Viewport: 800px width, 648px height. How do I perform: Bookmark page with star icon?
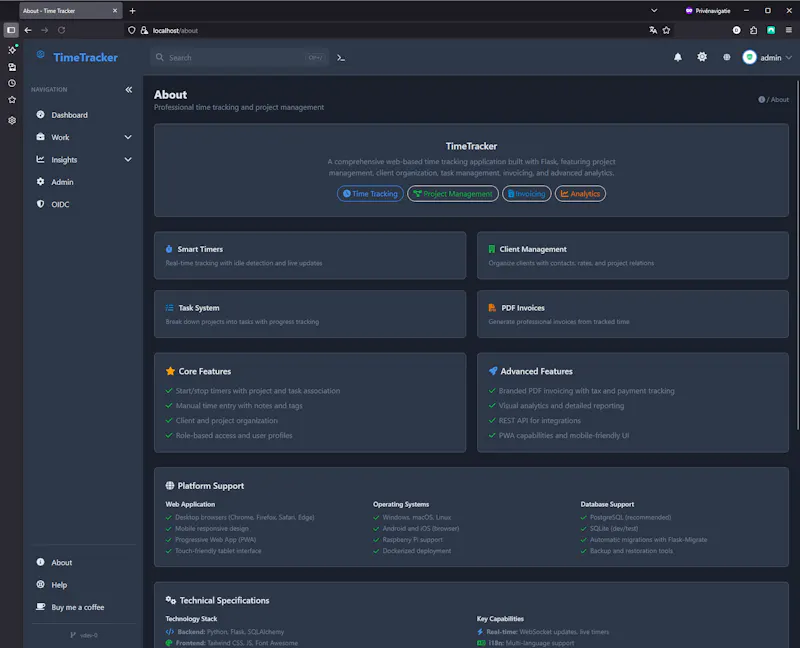(x=666, y=30)
